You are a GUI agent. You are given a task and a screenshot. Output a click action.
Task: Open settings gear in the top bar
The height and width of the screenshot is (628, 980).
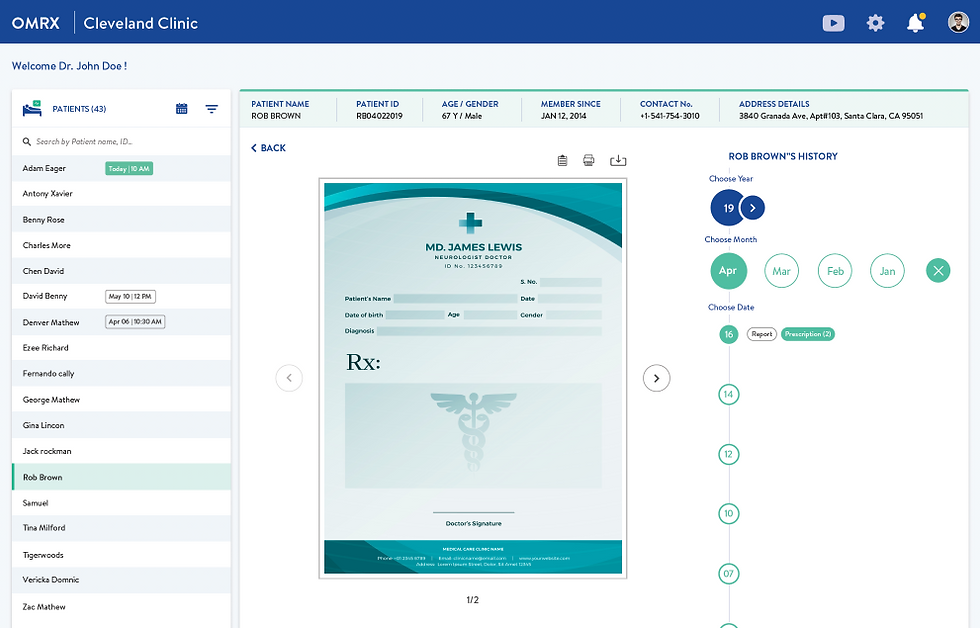875,23
